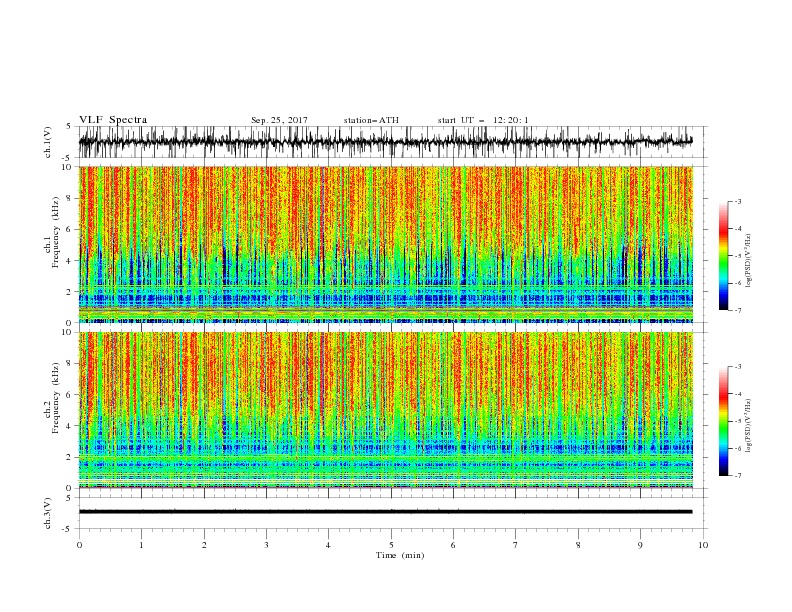Click the "-3" tick on the upper colorbar
The height and width of the screenshot is (612, 792).
737,201
